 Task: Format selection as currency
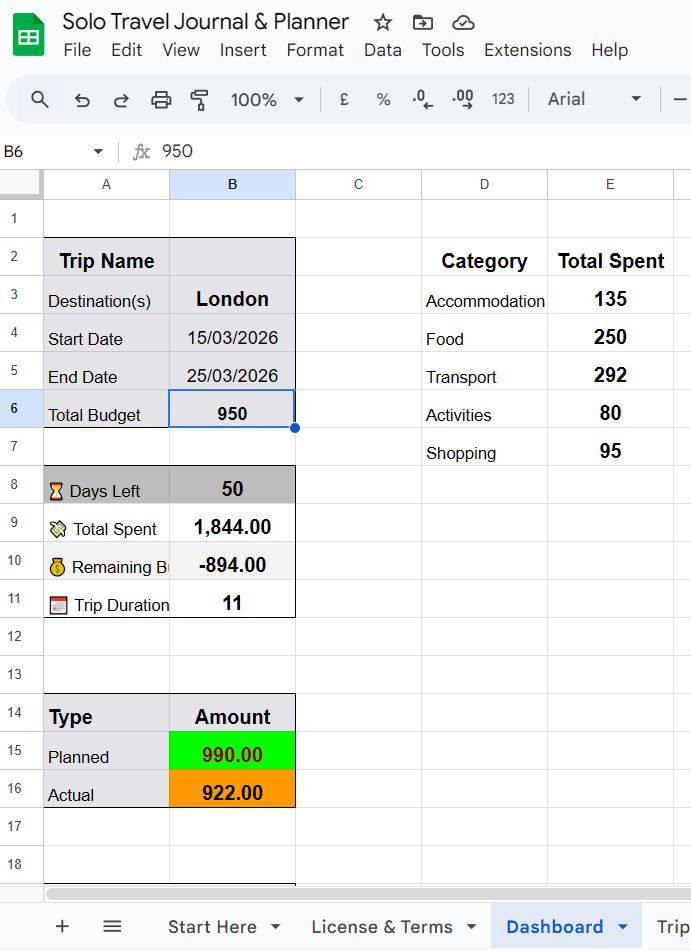click(344, 99)
